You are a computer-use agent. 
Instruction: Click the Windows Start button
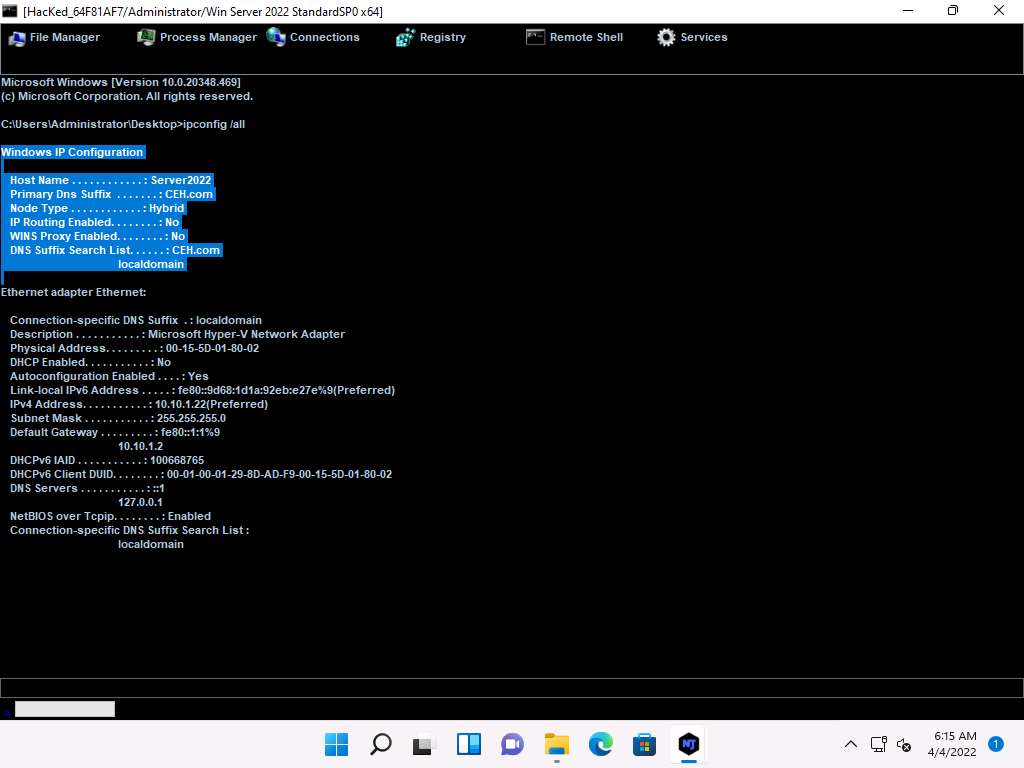[337, 744]
